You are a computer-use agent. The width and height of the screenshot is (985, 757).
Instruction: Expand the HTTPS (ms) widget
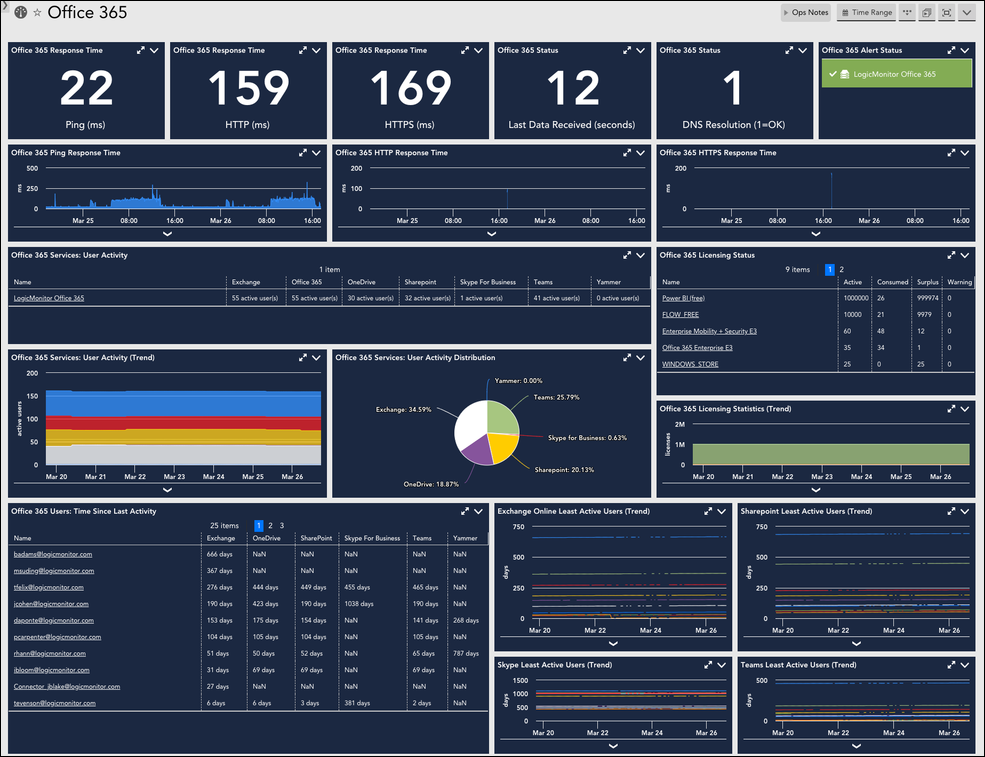pyautogui.click(x=465, y=50)
